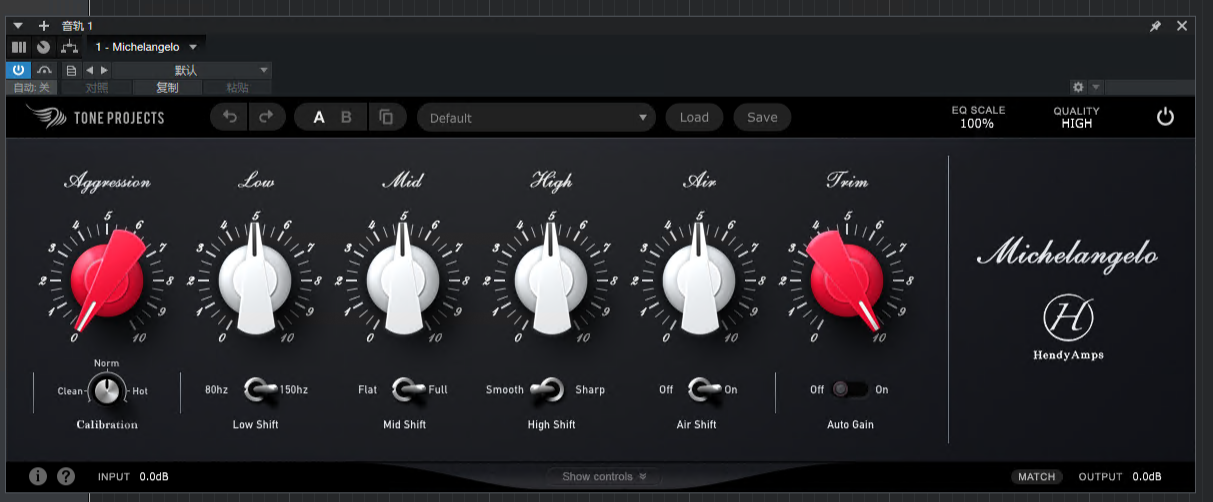This screenshot has height=502, width=1213.
Task: Click the Calibration rotary switch
Action: [x=106, y=390]
